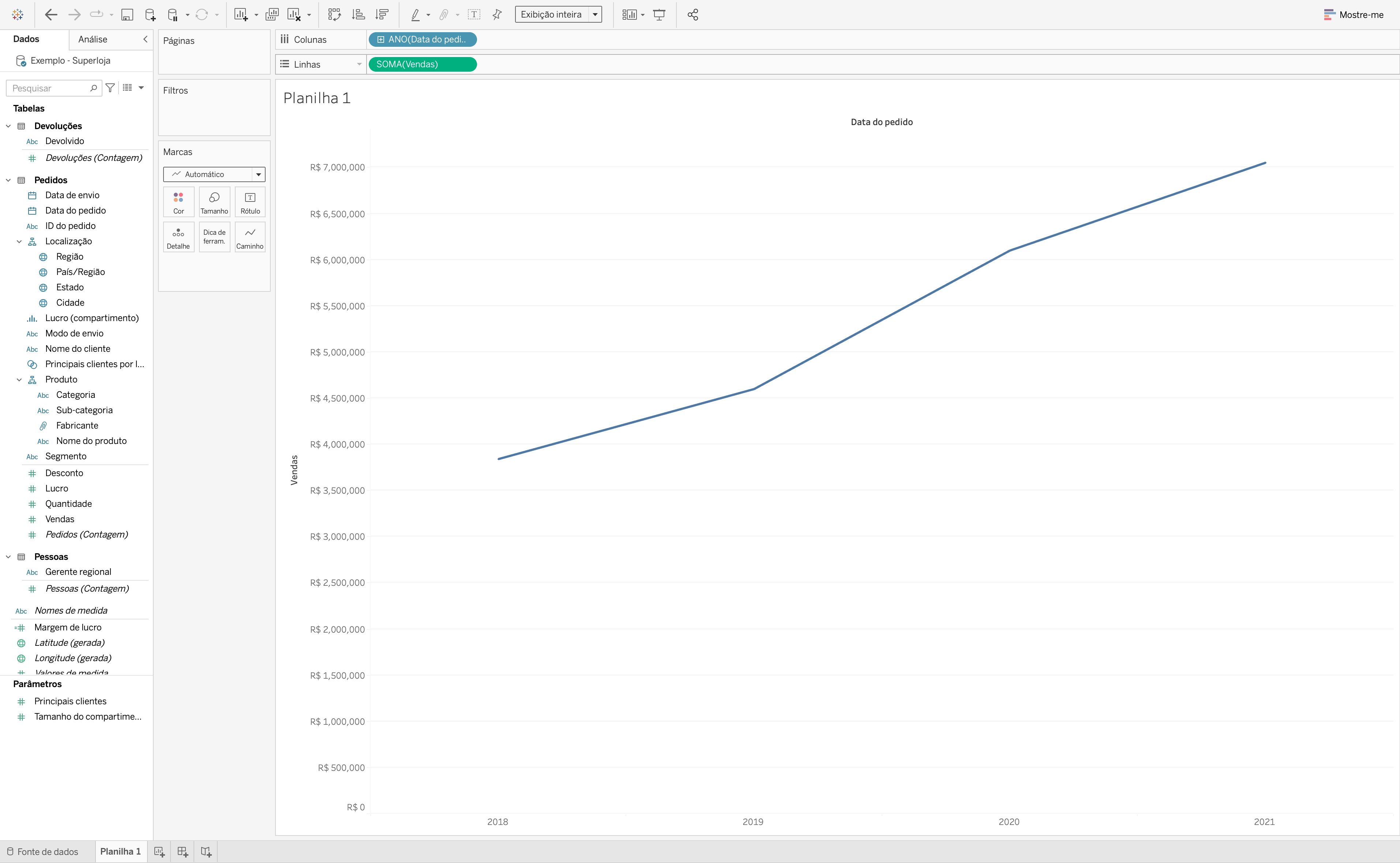Click the new dashboard tab icon
The width and height of the screenshot is (1400, 863).
183,852
